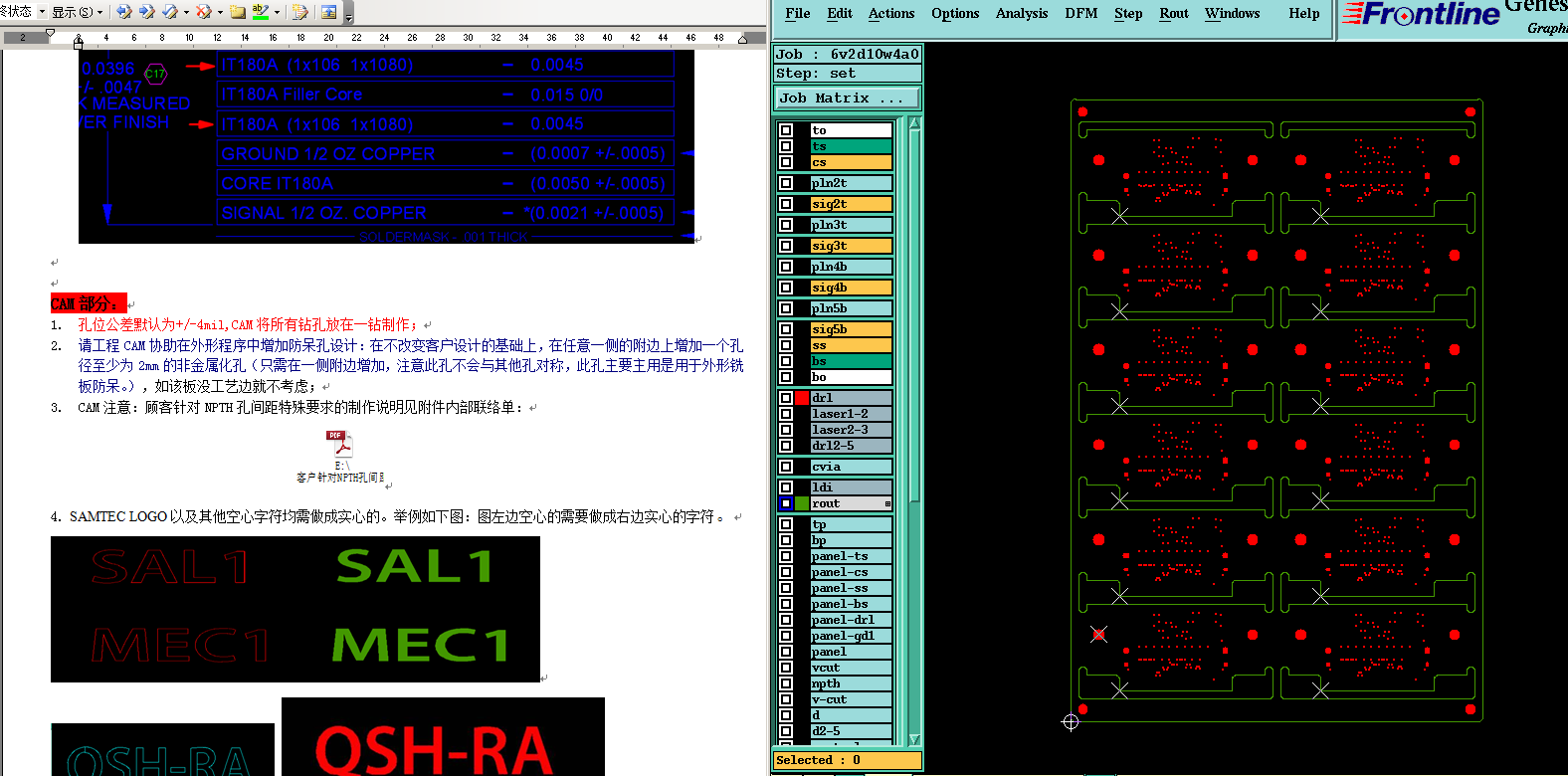Open the Step menu
The height and width of the screenshot is (776, 1568).
coord(1128,14)
